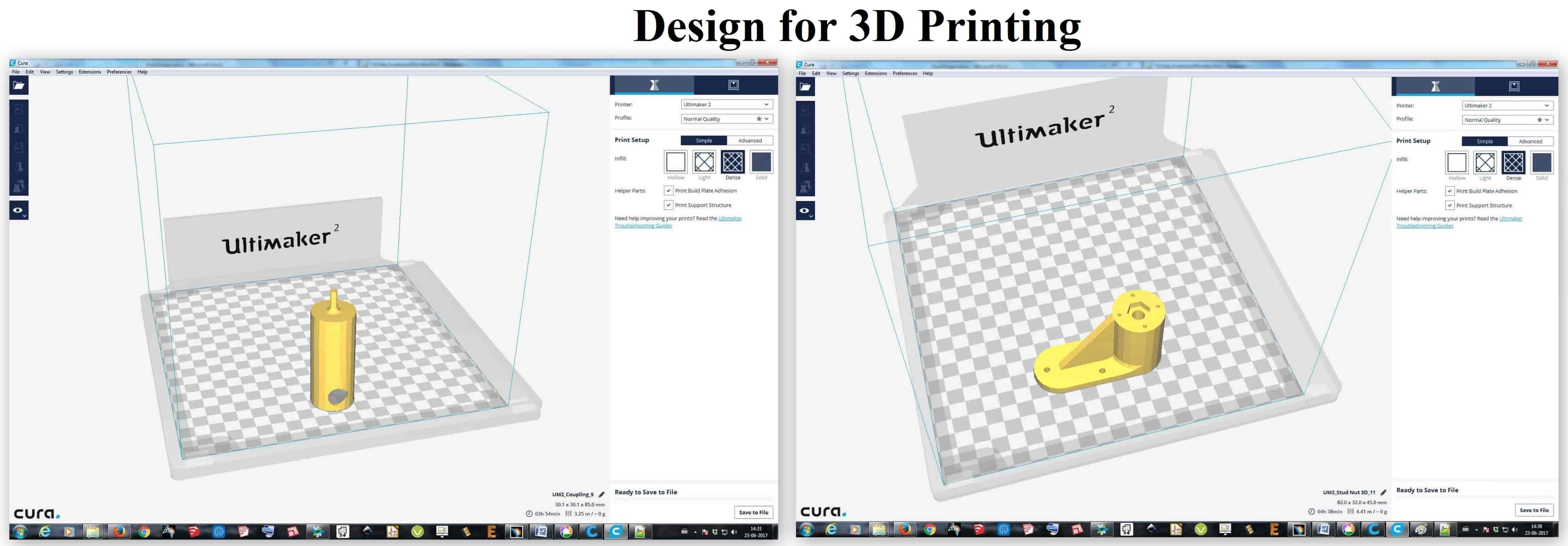Select the Mirror tool in left Cura window

click(x=19, y=166)
